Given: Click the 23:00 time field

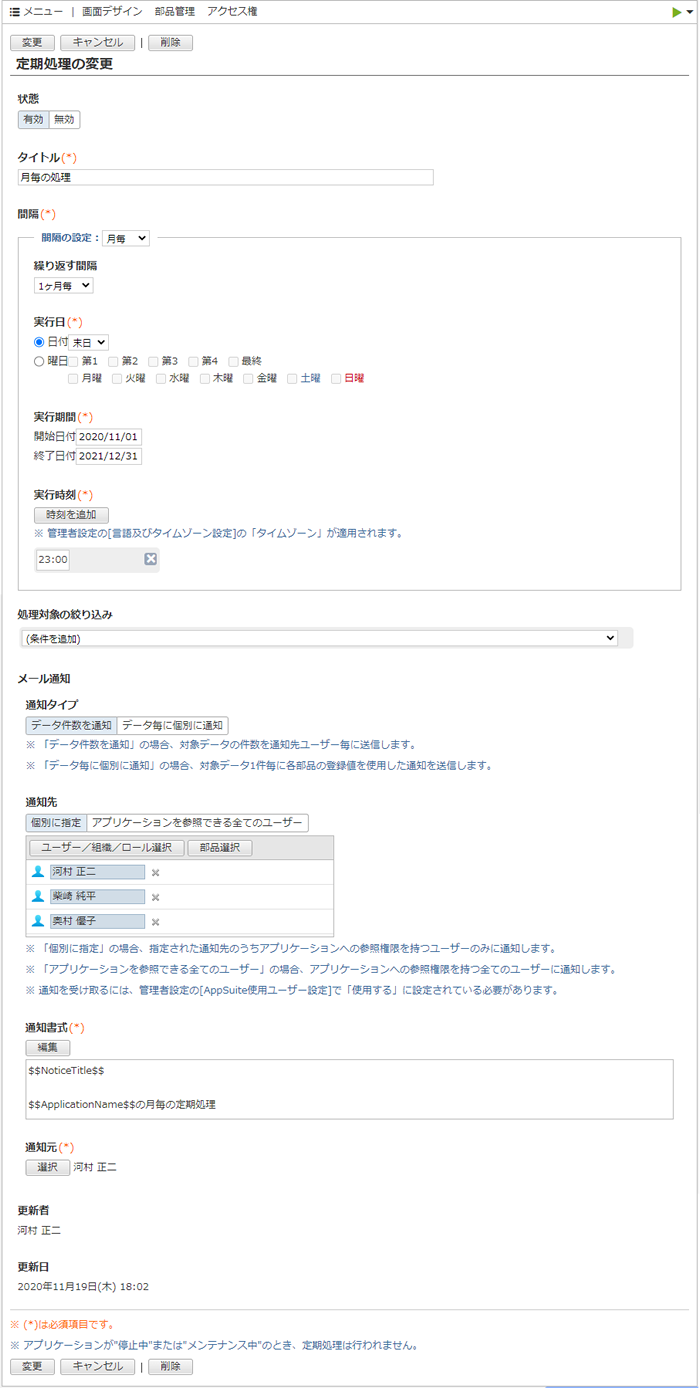Looking at the screenshot, I should click(x=52, y=560).
